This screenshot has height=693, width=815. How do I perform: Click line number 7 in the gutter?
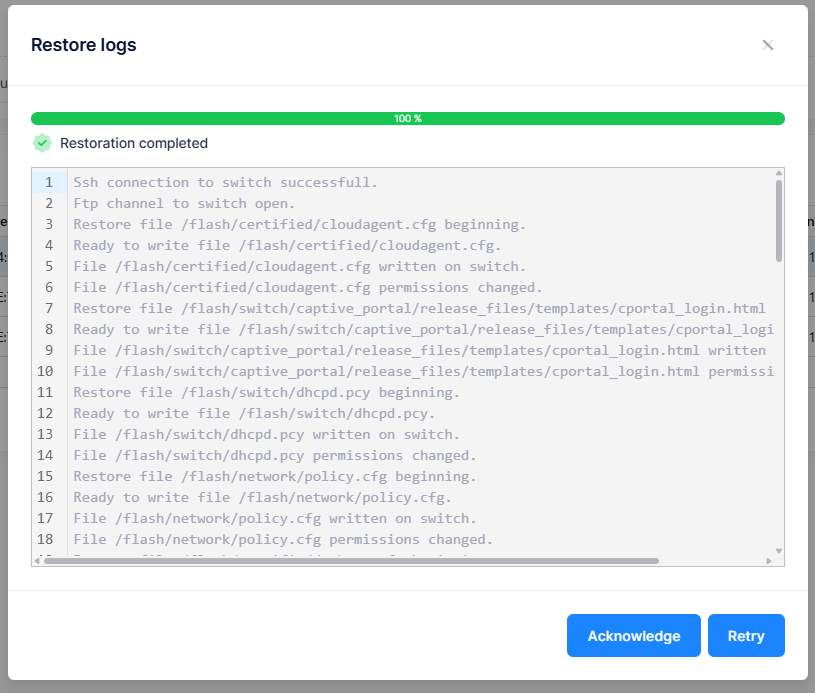48,309
